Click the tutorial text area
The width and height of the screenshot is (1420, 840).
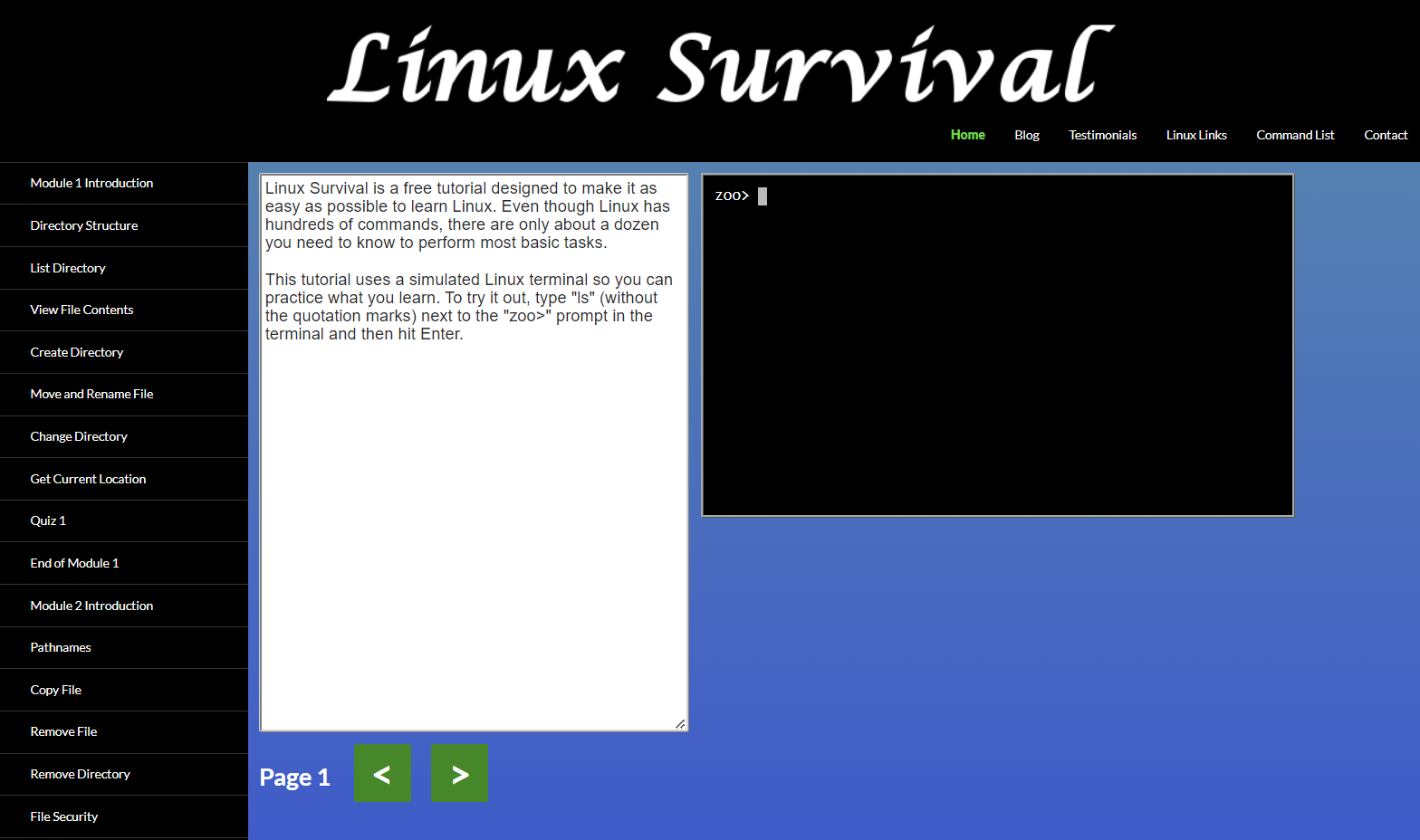[473, 498]
